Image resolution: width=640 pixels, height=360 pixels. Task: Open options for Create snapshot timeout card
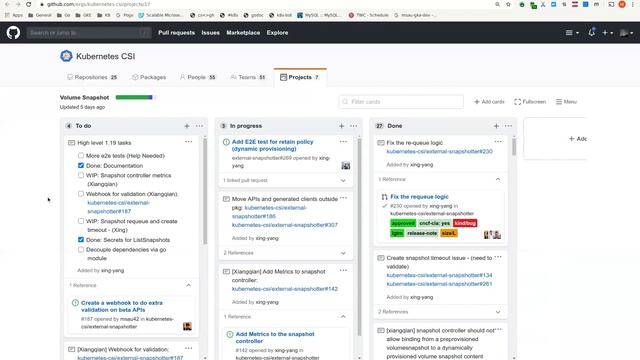tap(498, 257)
